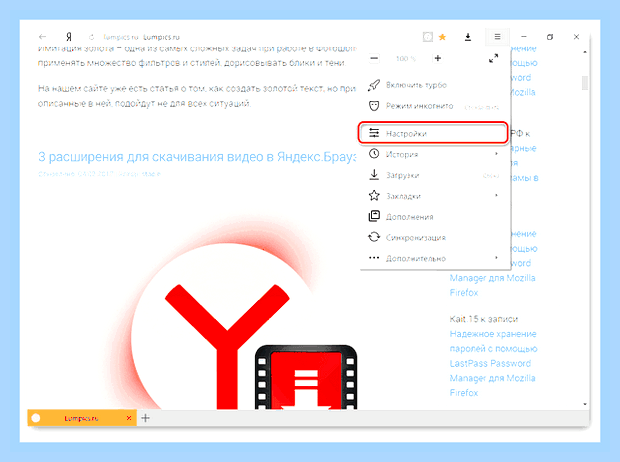Click the scrollbar up arrow
Viewport: 620px width, 462px height.
(585, 52)
